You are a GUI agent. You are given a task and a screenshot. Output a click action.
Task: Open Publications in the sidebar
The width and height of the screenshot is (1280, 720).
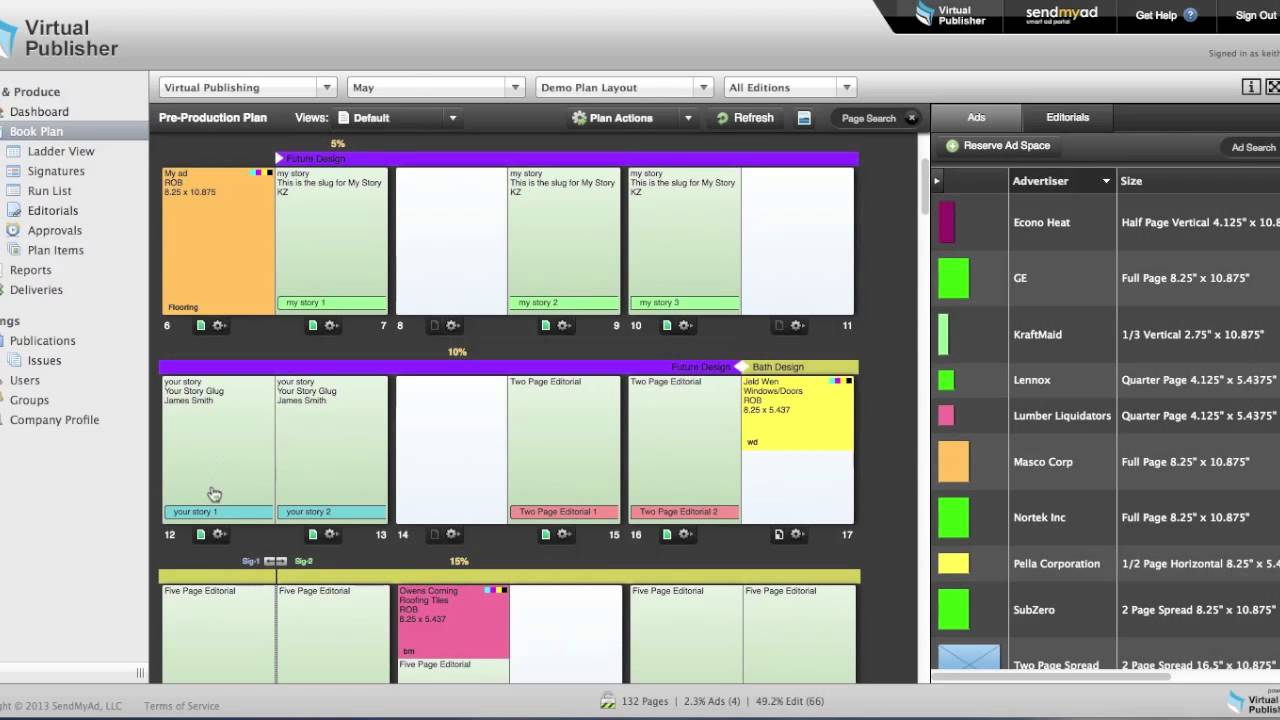point(42,341)
